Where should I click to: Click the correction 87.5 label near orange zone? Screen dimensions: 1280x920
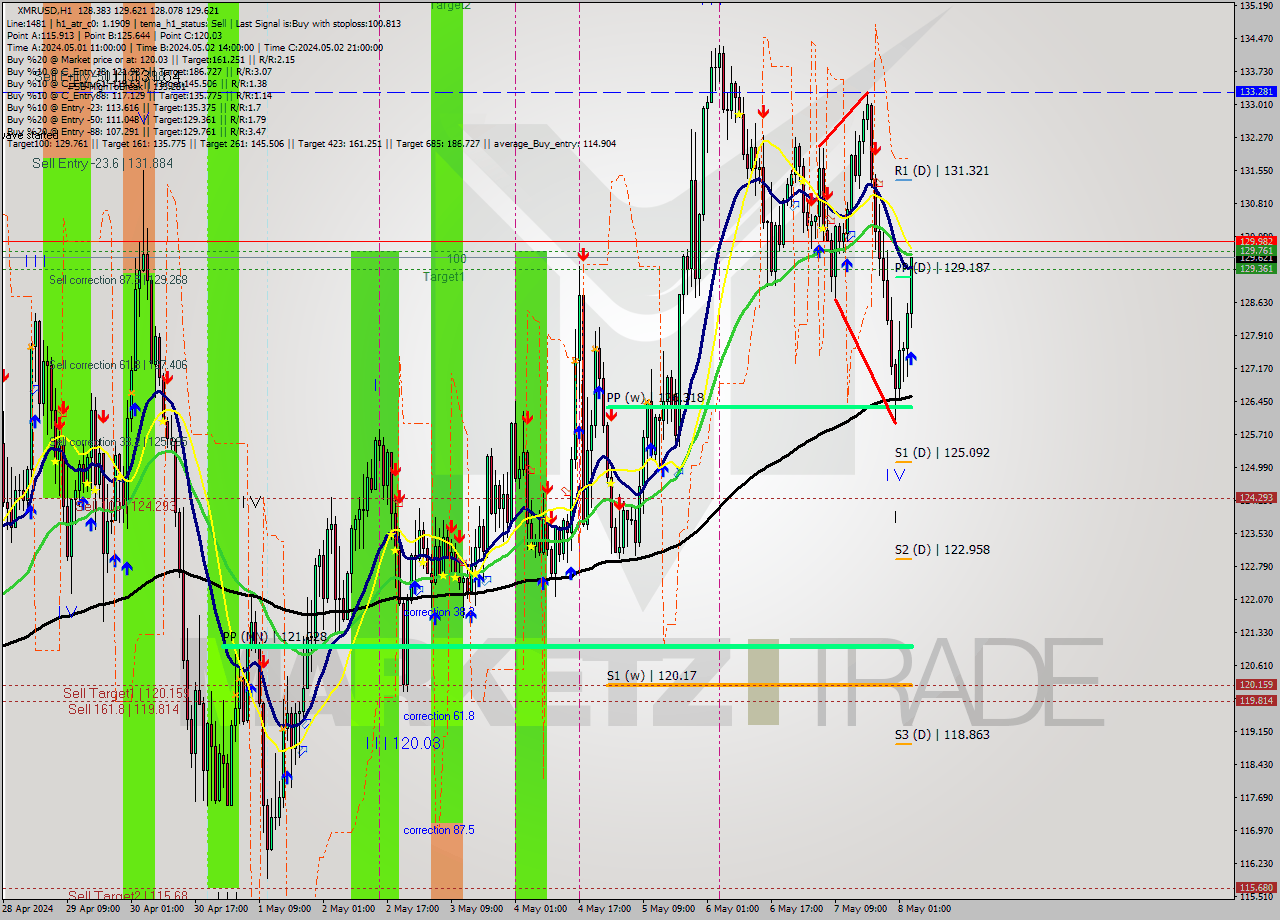(x=438, y=830)
